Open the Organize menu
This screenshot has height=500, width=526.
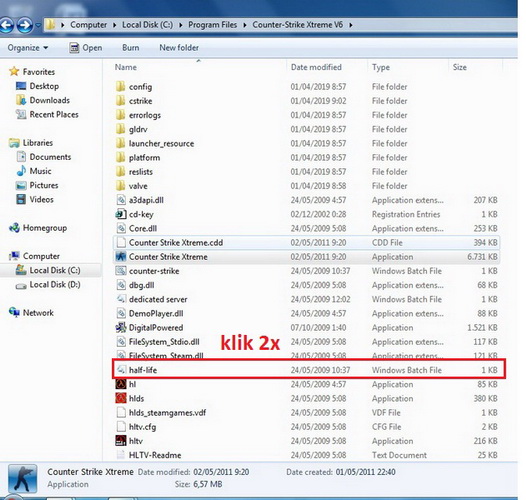click(28, 48)
